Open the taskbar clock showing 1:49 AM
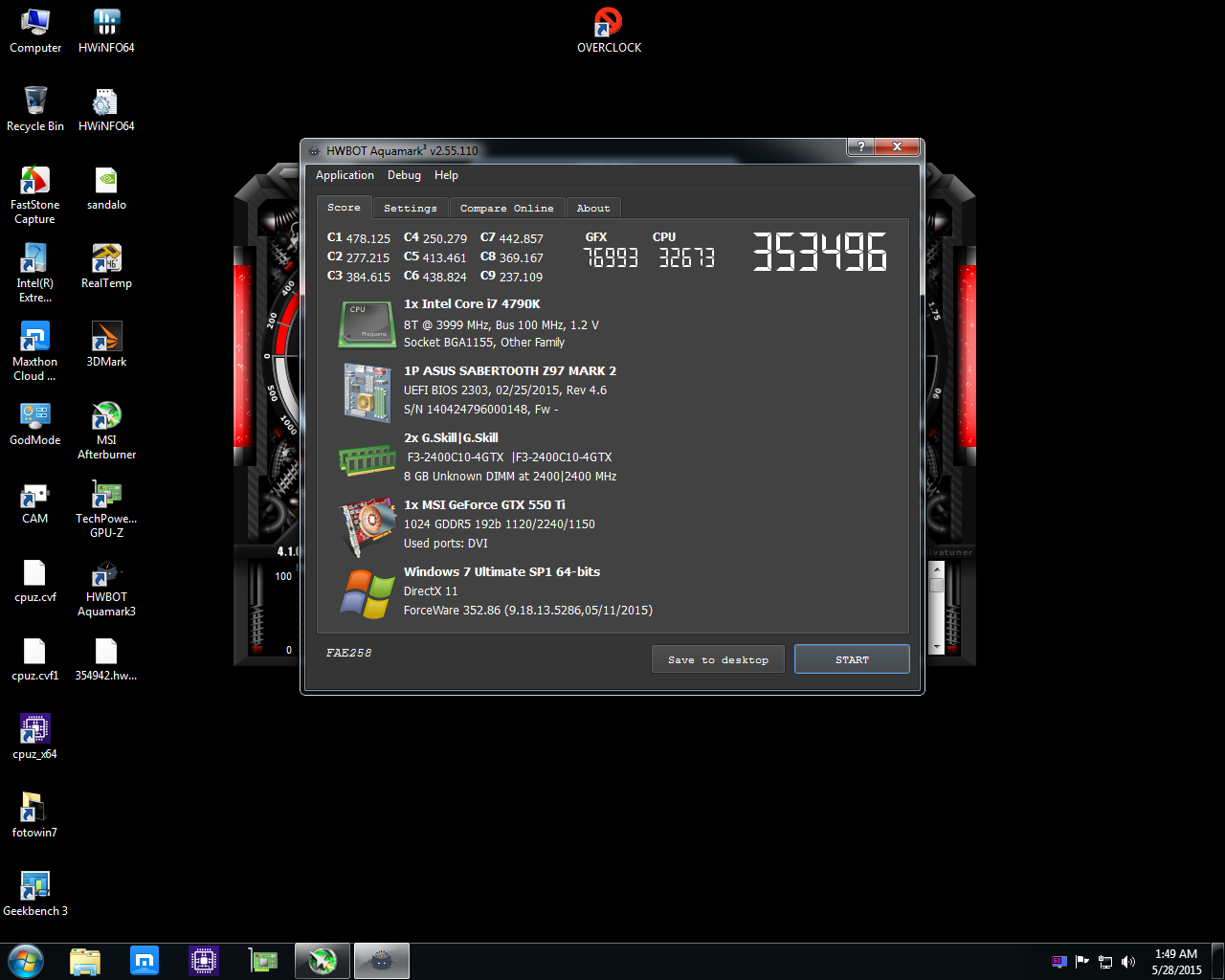1225x980 pixels. coord(1176,962)
